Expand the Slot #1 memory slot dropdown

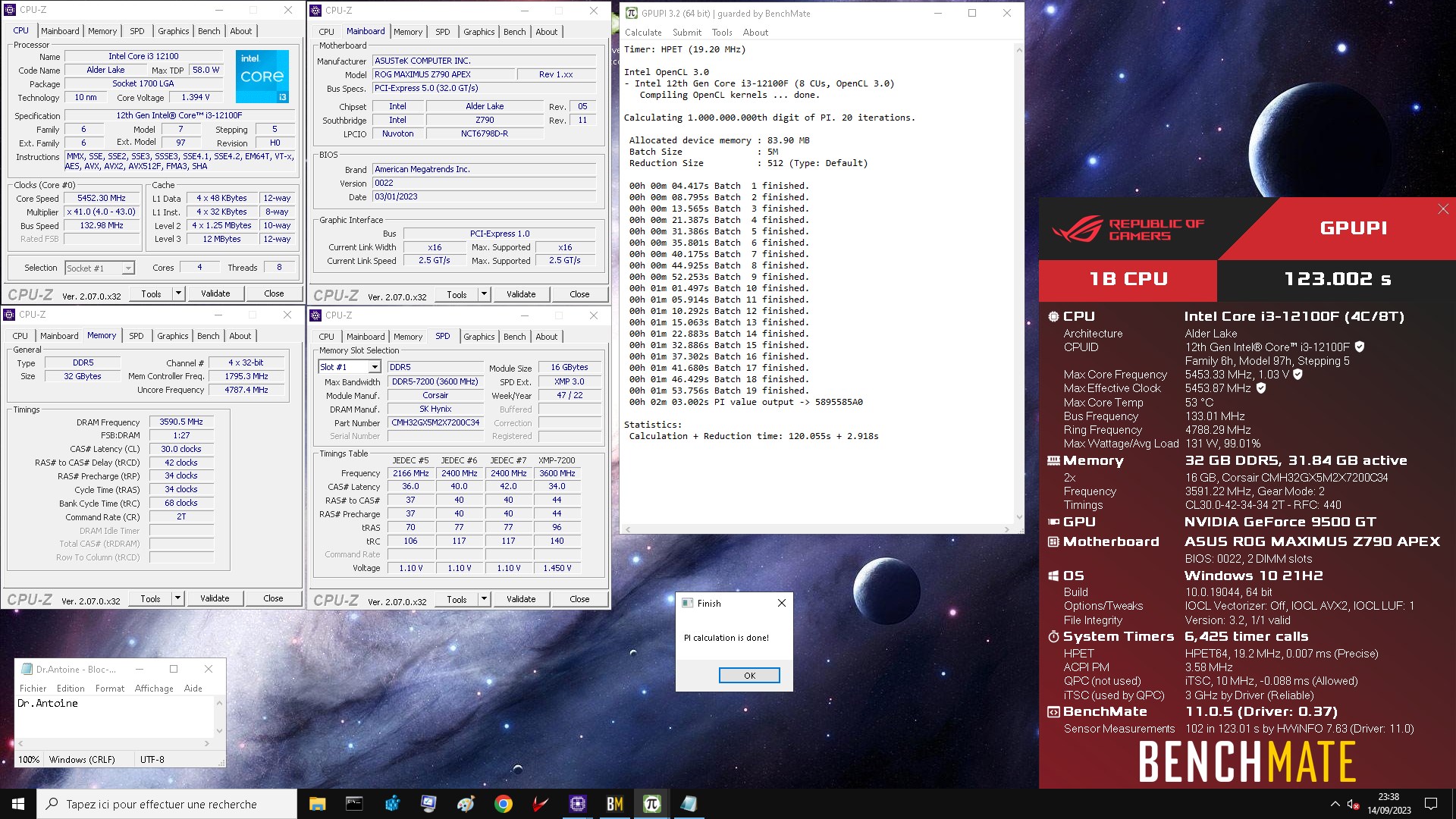[x=375, y=367]
